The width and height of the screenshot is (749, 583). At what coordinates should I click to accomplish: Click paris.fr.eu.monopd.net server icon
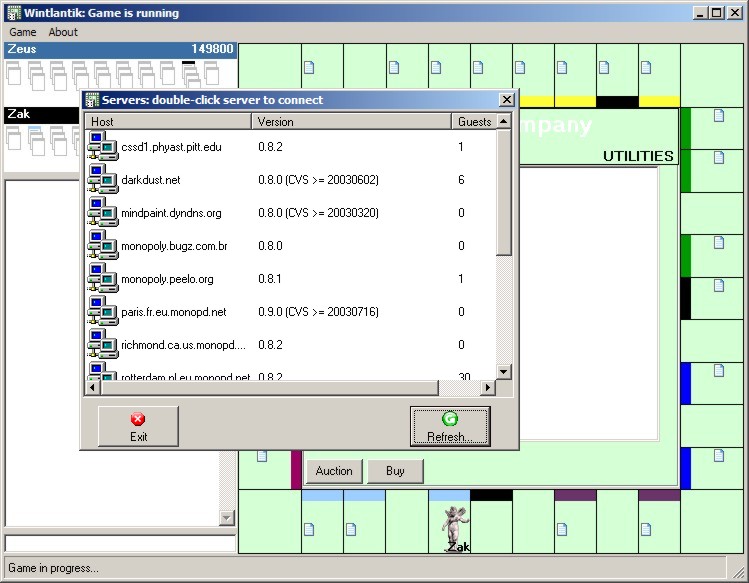click(x=102, y=311)
